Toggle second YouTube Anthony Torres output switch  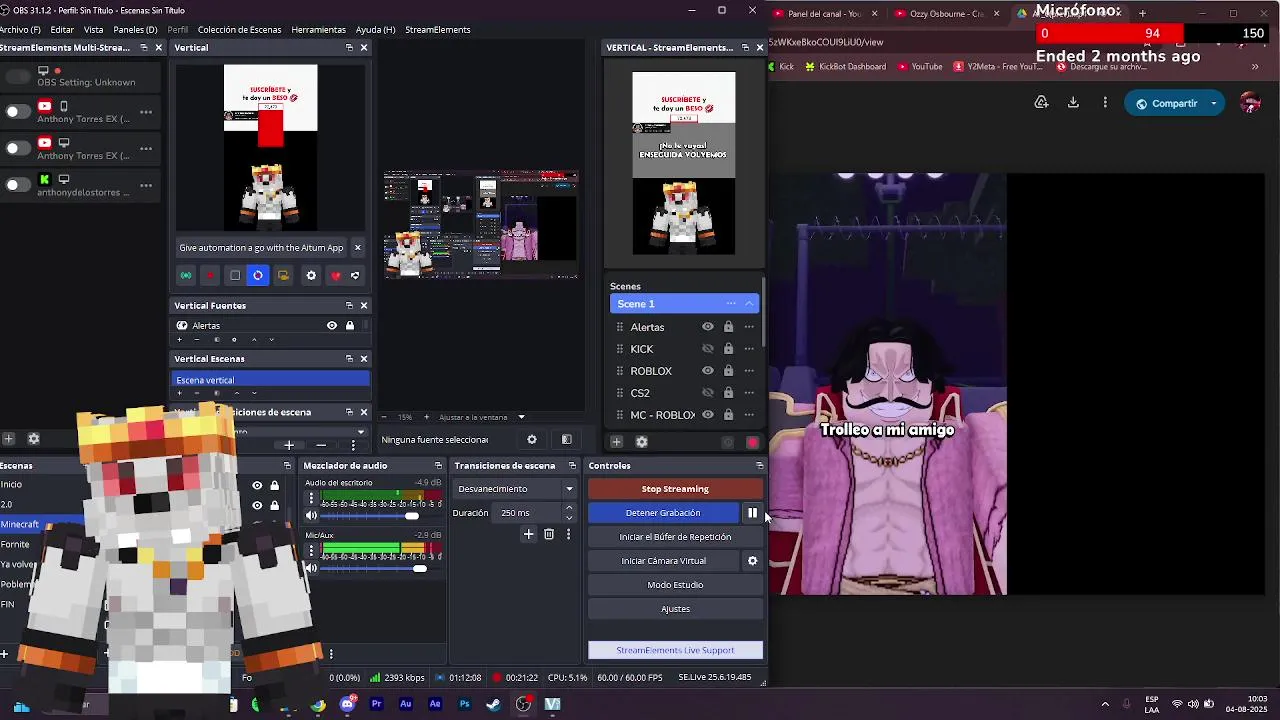coord(18,148)
